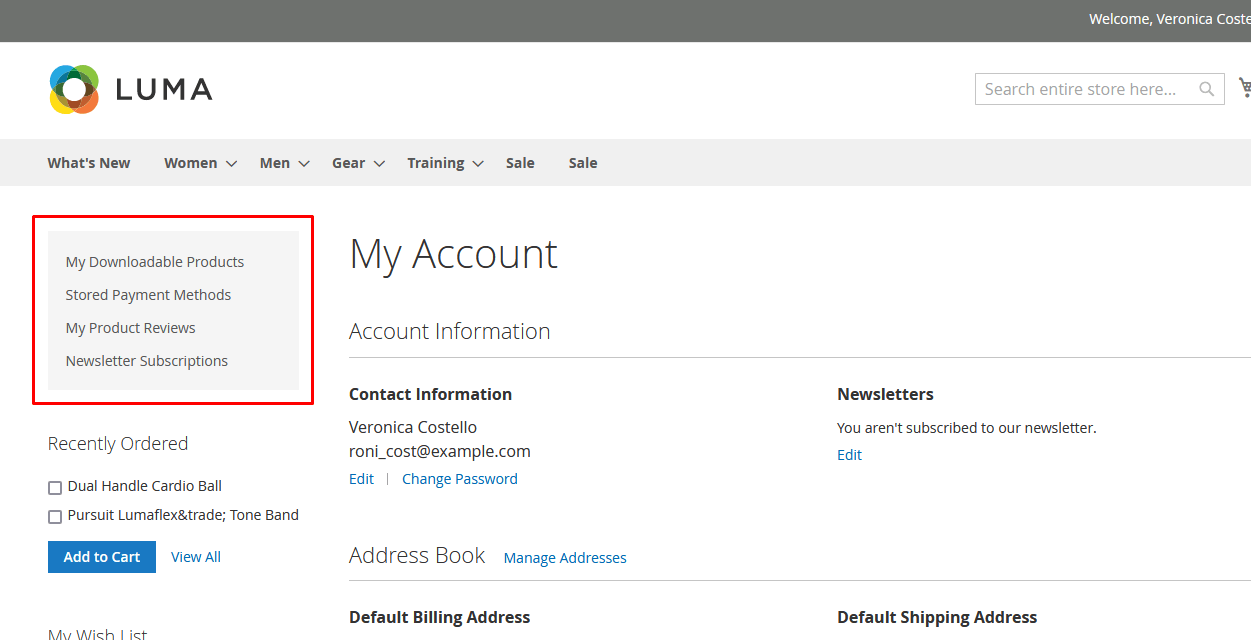Image resolution: width=1251 pixels, height=640 pixels.
Task: Select Stored Payment Methods sidebar item
Action: [x=148, y=295]
